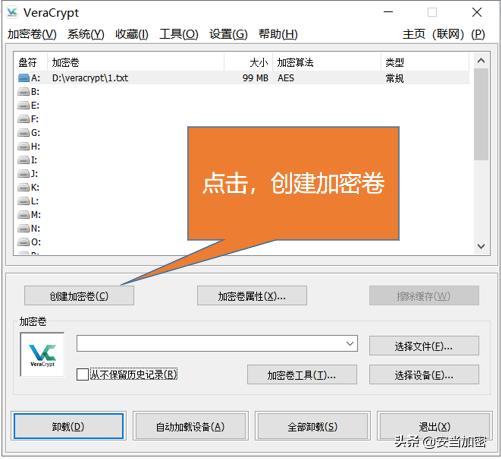Close the VeraCrypt window
This screenshot has width=501, height=459.
tap(477, 12)
